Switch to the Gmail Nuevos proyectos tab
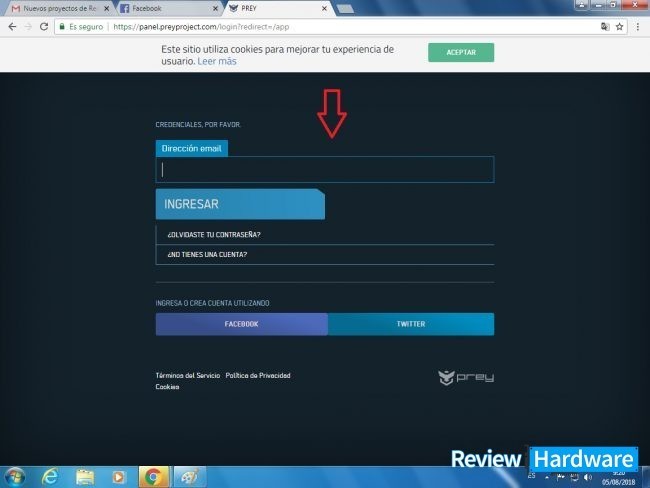The height and width of the screenshot is (488, 650). 60,8
